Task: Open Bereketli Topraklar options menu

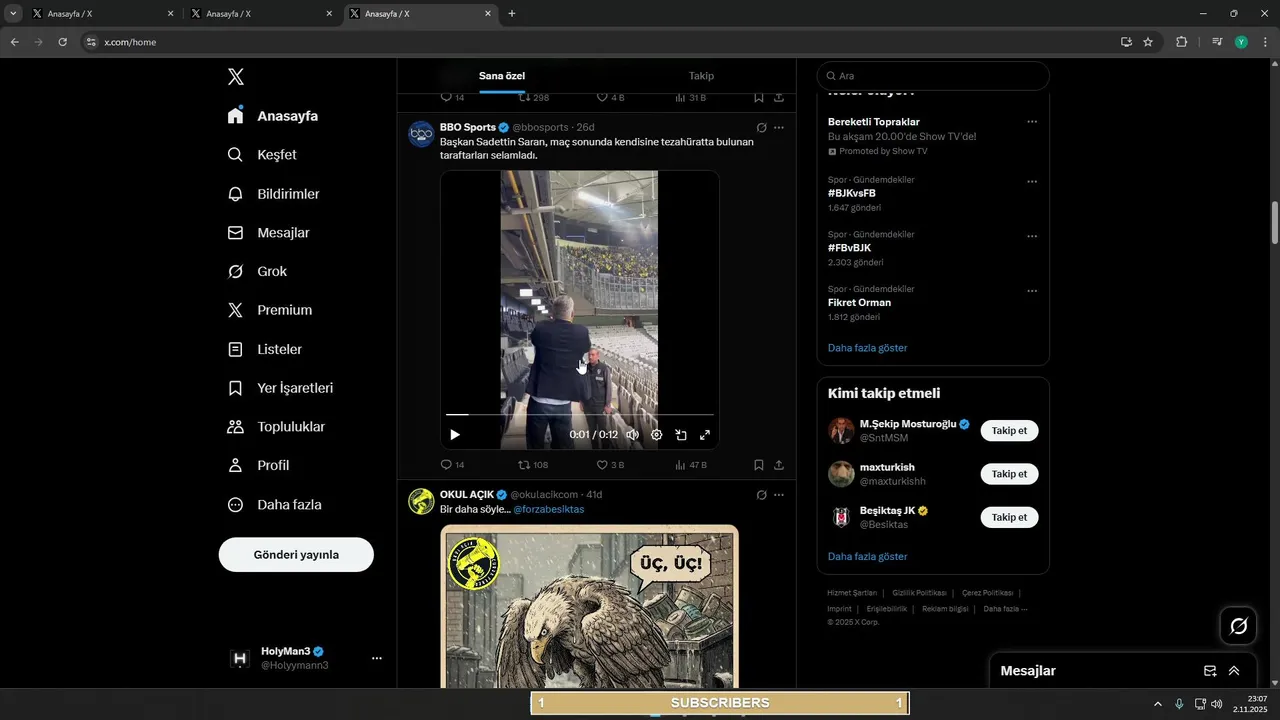Action: [1032, 122]
